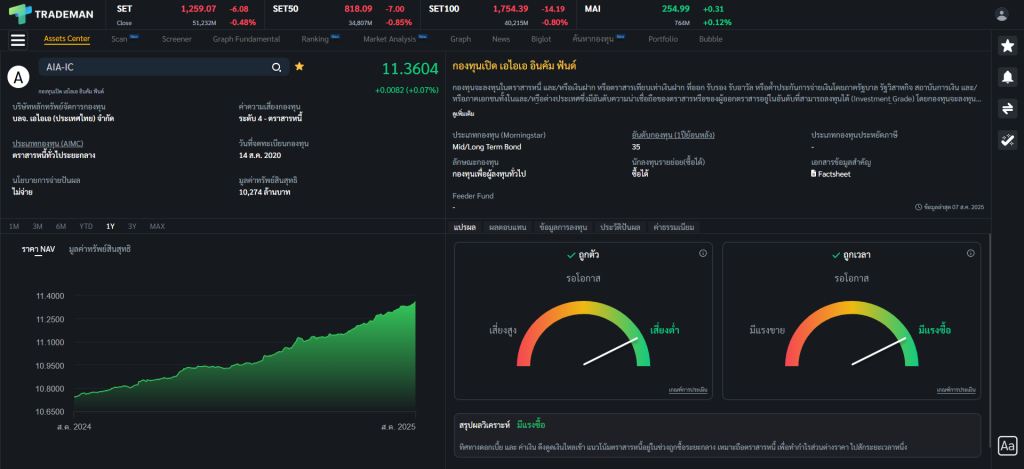The image size is (1024, 469).
Task: Click the yellow favorite star beside the search box
Action: (x=299, y=67)
